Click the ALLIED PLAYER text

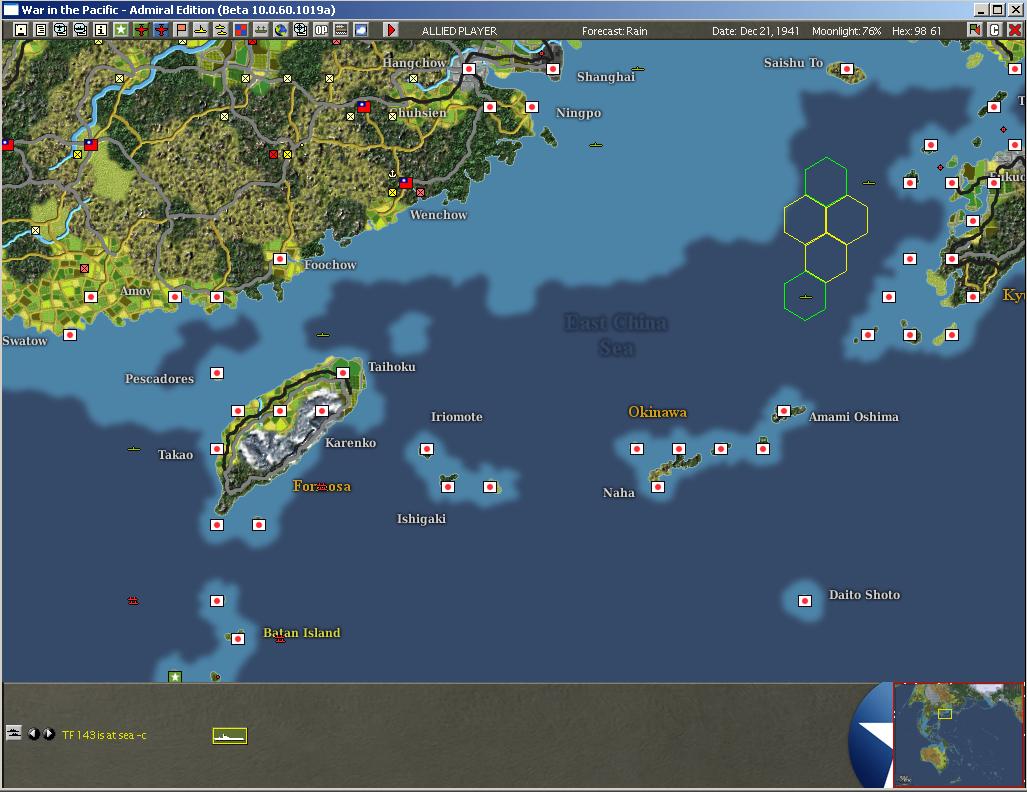pos(459,31)
